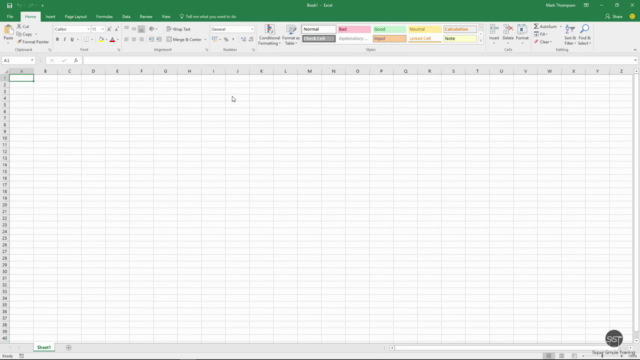Select the Format Painter brush
The width and height of the screenshot is (640, 360).
pyautogui.click(x=33, y=42)
